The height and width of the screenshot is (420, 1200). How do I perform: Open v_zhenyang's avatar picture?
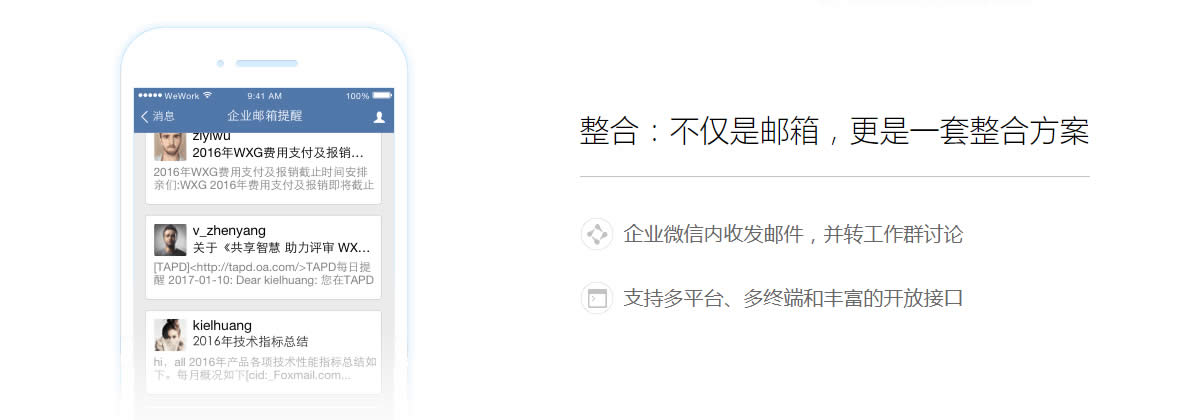coord(170,240)
